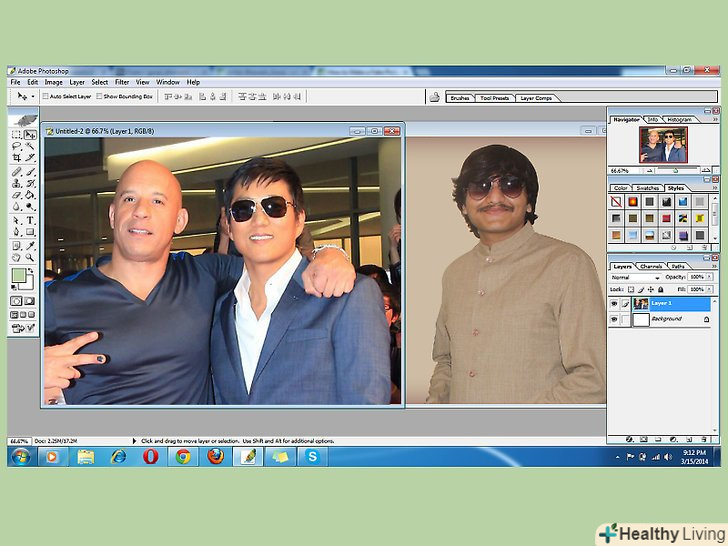Select the Blur tool
Screen dimensions: 728x546
[x=17, y=207]
